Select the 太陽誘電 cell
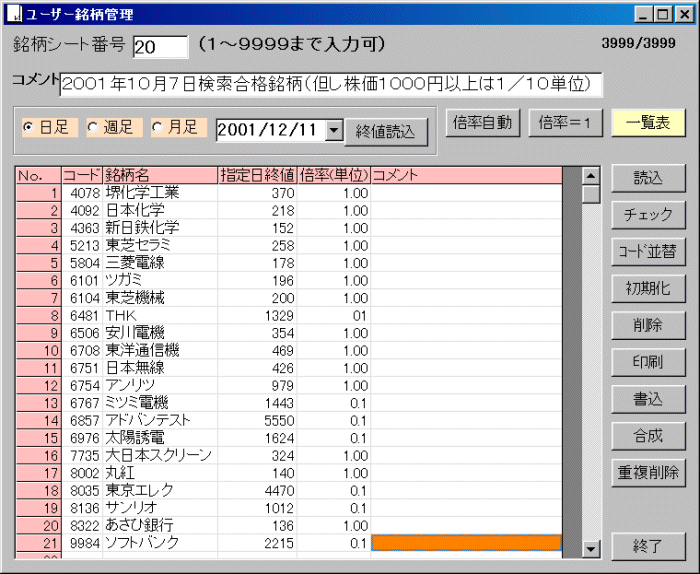The width and height of the screenshot is (700, 574). click(x=160, y=438)
